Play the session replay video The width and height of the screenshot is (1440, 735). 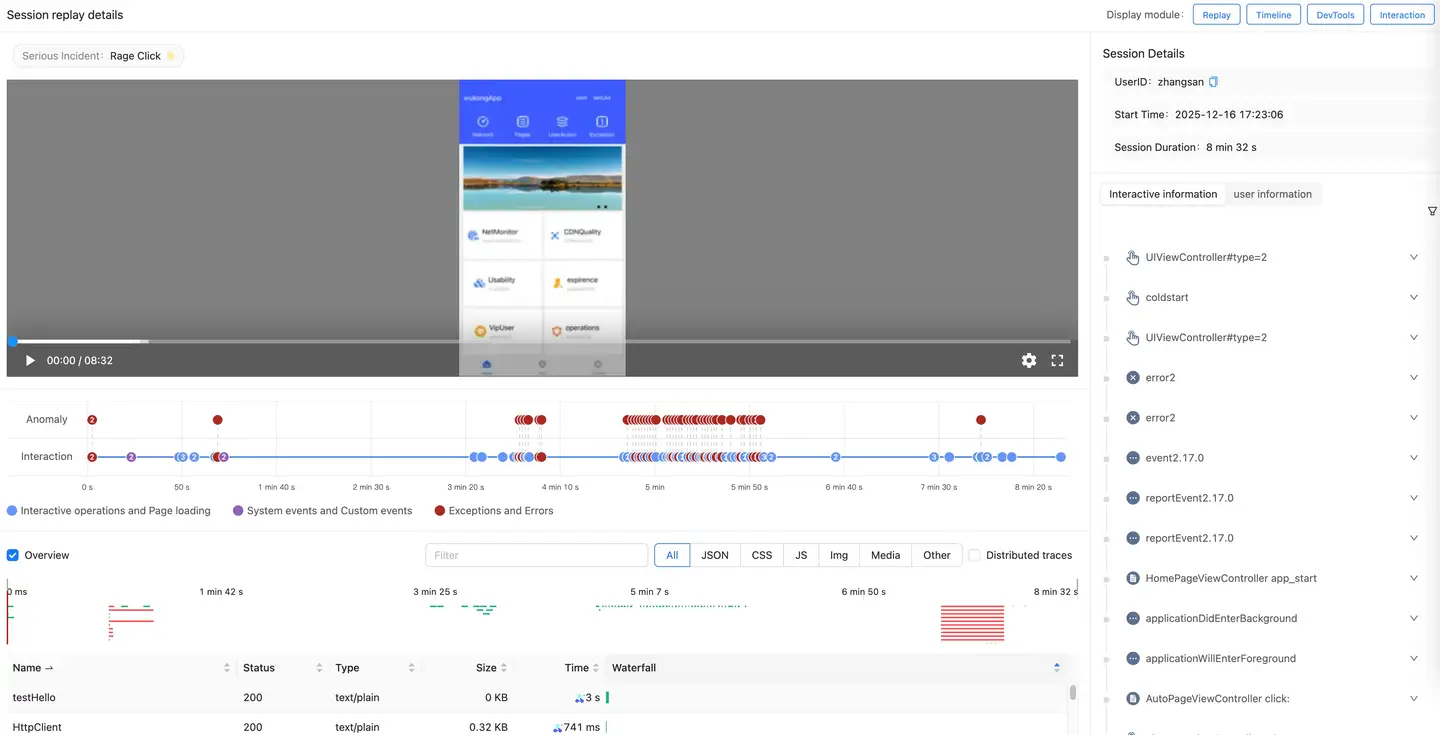30,361
